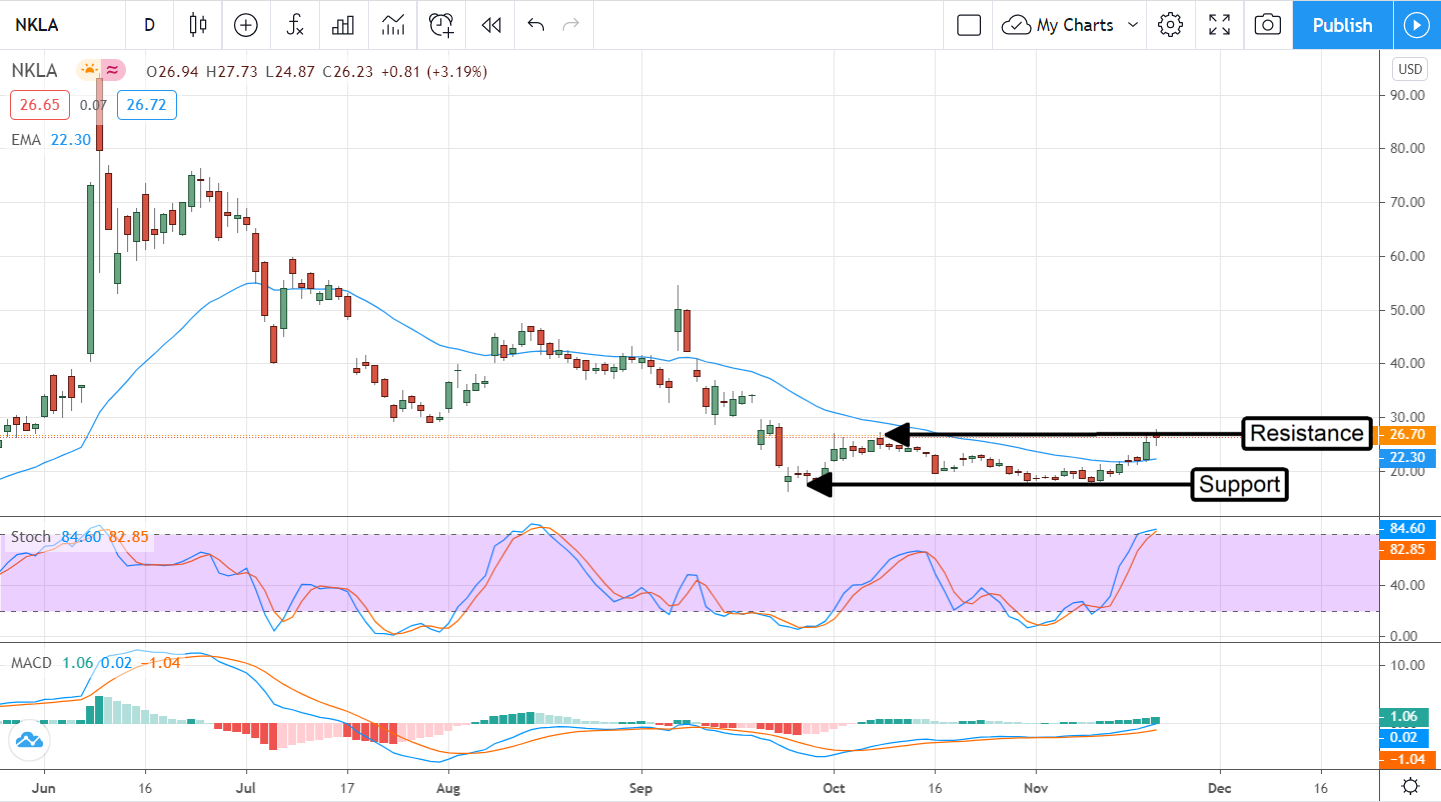Open chart settings gear in top toolbar

[1171, 25]
